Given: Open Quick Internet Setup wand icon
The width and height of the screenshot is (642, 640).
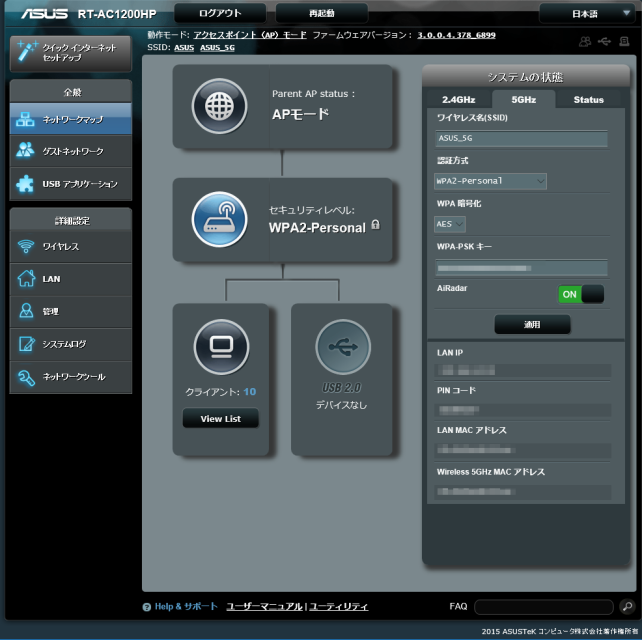Looking at the screenshot, I should (x=27, y=52).
